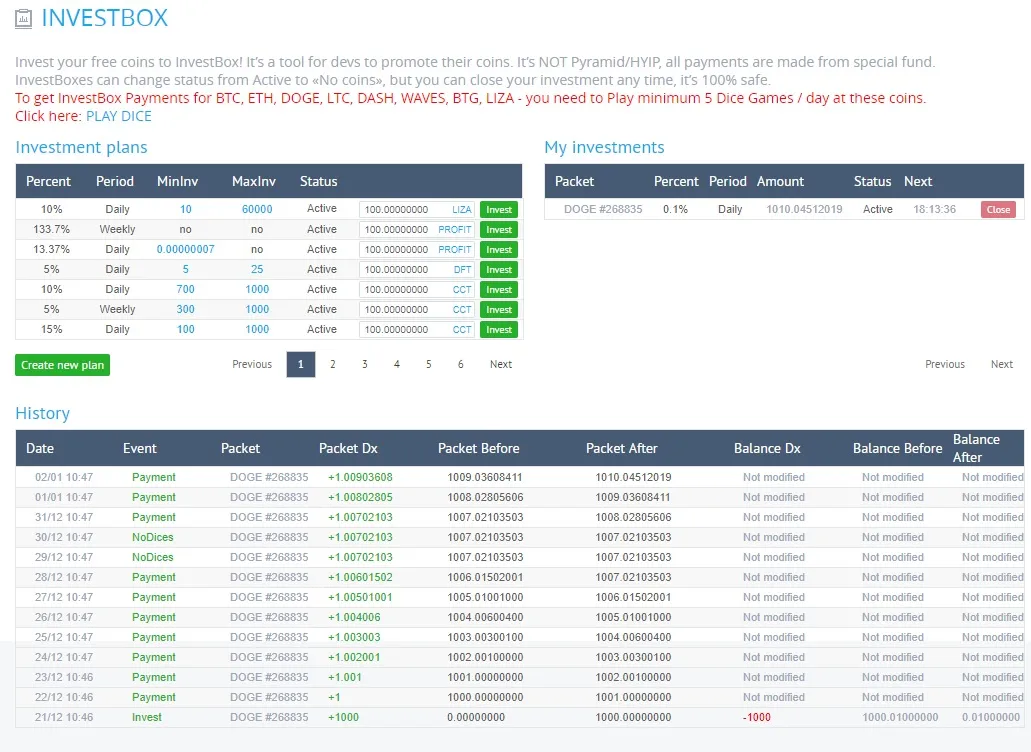Click the red -1000 Balance Dx value

[757, 717]
